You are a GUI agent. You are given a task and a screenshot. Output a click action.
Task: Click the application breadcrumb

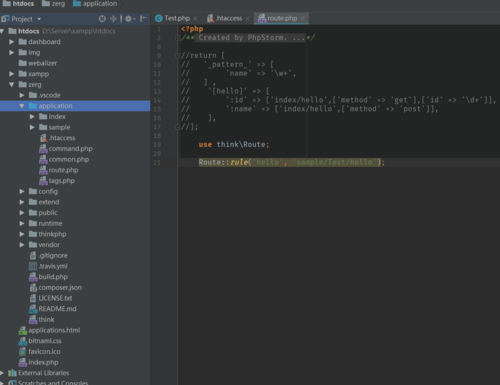(95, 4)
